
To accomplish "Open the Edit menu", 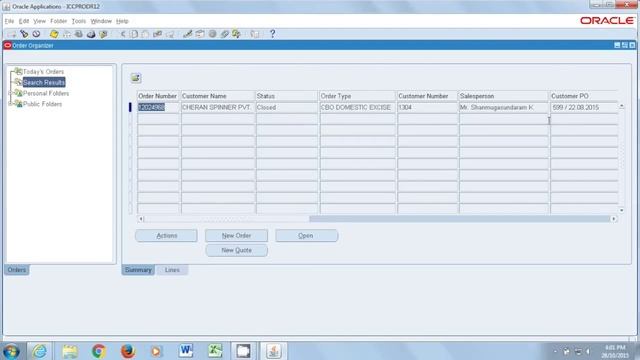I will click(24, 21).
